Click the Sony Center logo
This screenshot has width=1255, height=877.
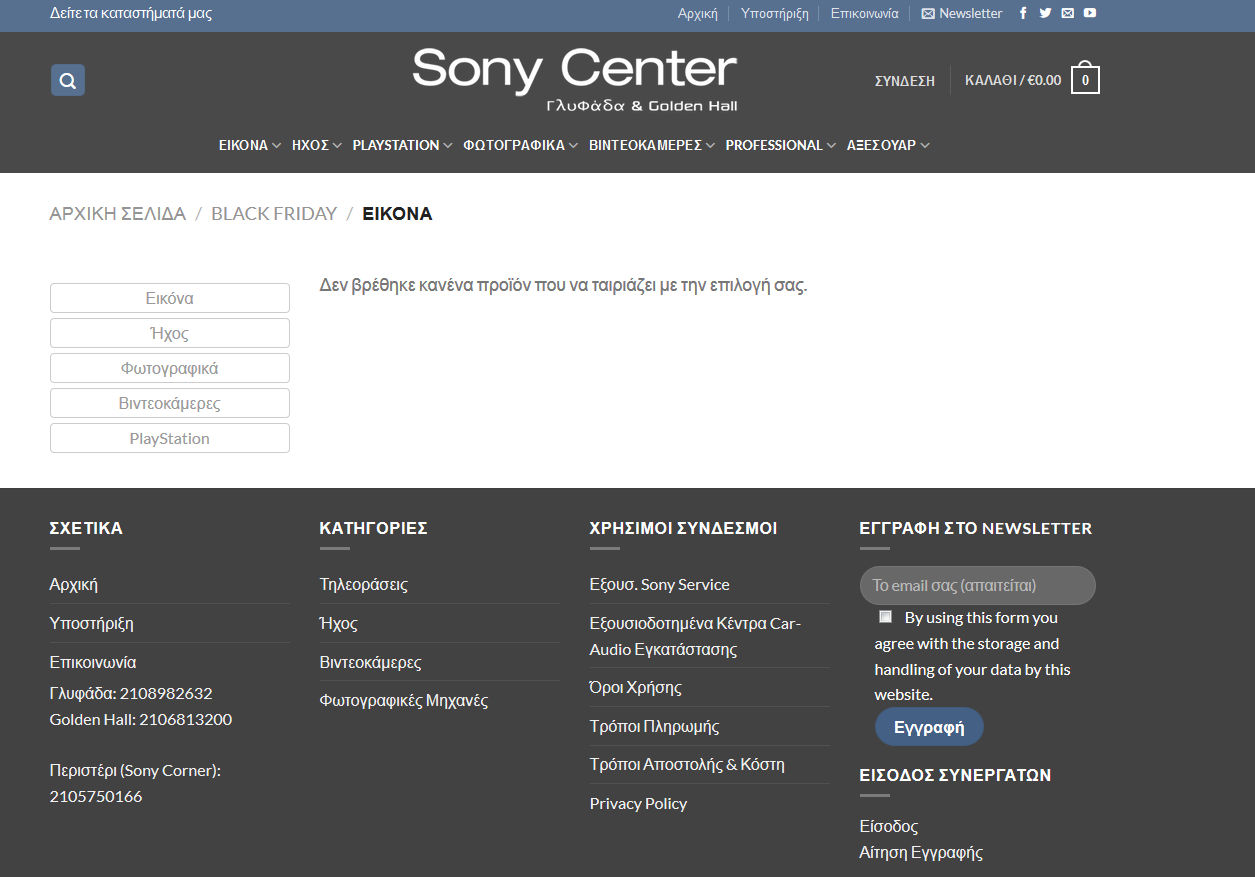coord(575,78)
